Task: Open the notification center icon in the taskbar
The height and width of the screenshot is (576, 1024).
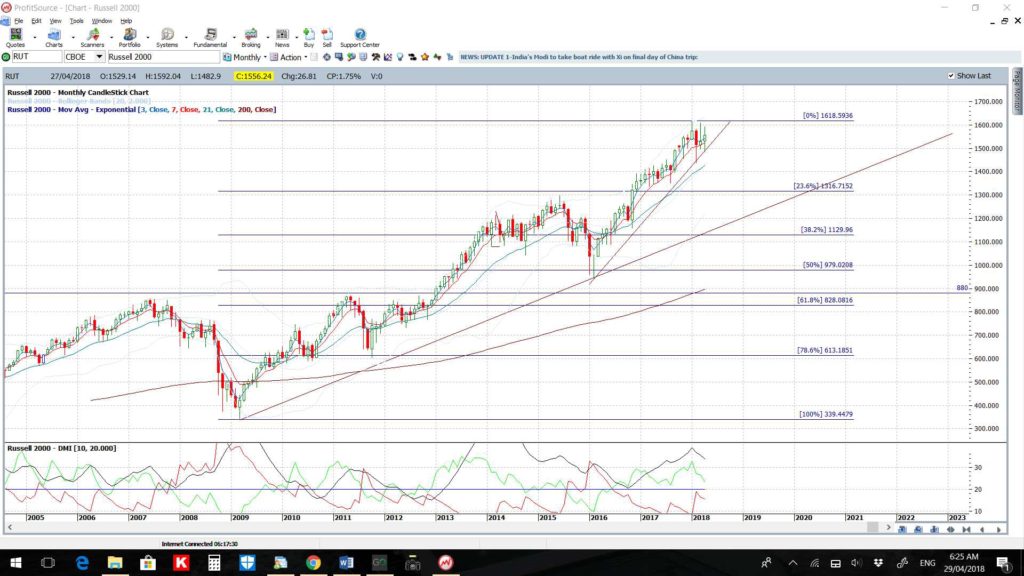Action: point(1002,562)
